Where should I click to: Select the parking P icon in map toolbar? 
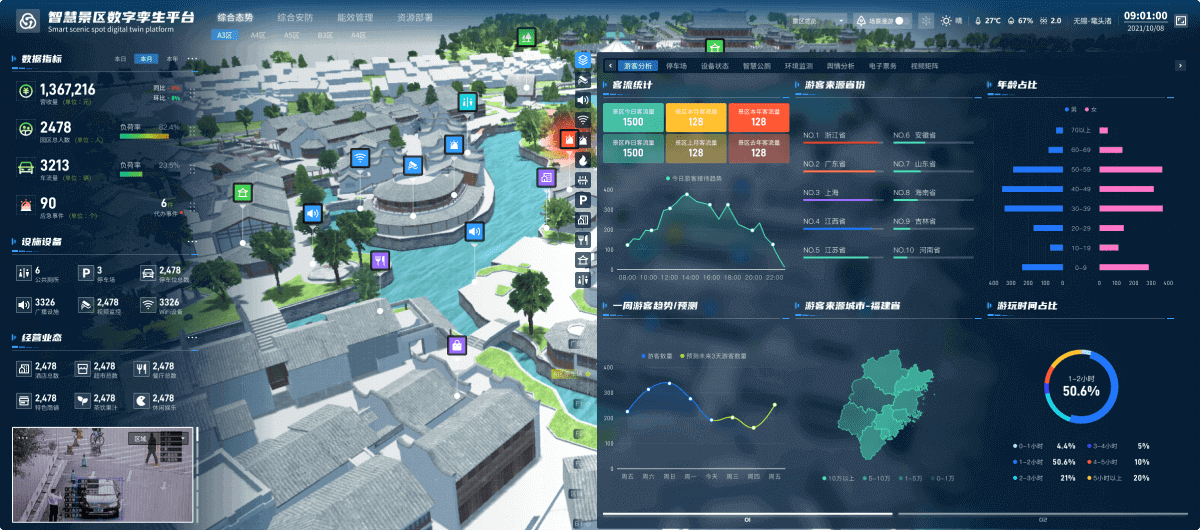[x=583, y=200]
